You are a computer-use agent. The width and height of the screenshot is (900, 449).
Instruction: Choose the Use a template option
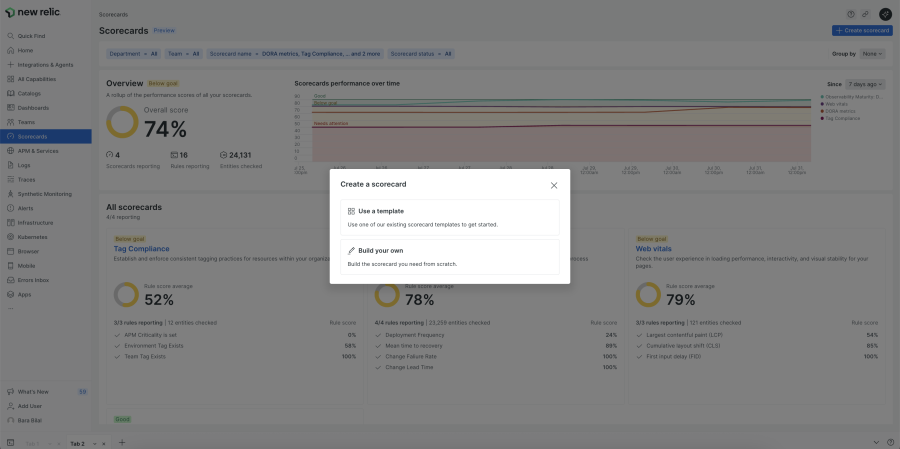click(449, 218)
